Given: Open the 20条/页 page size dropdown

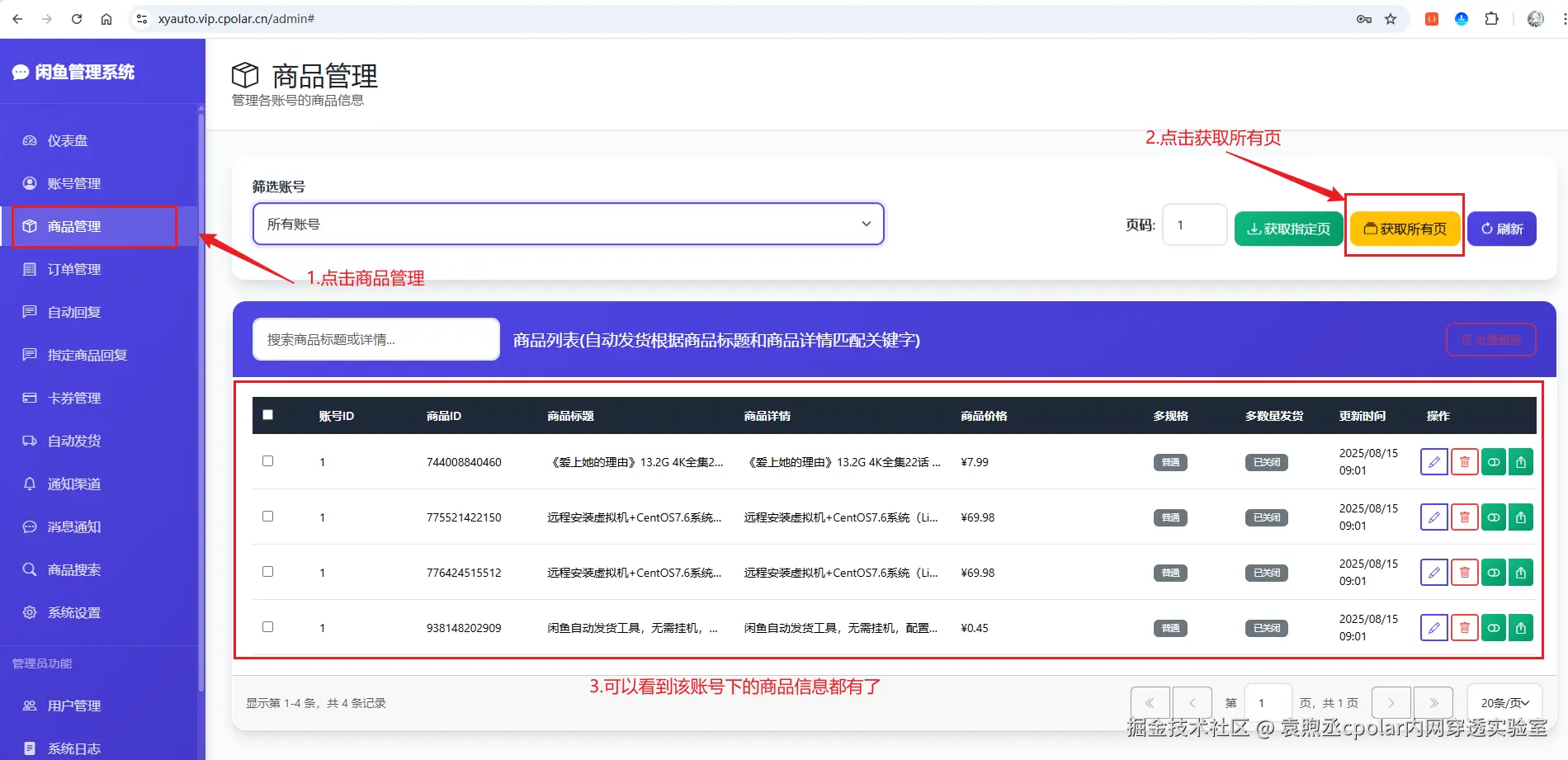Looking at the screenshot, I should pos(1505,703).
